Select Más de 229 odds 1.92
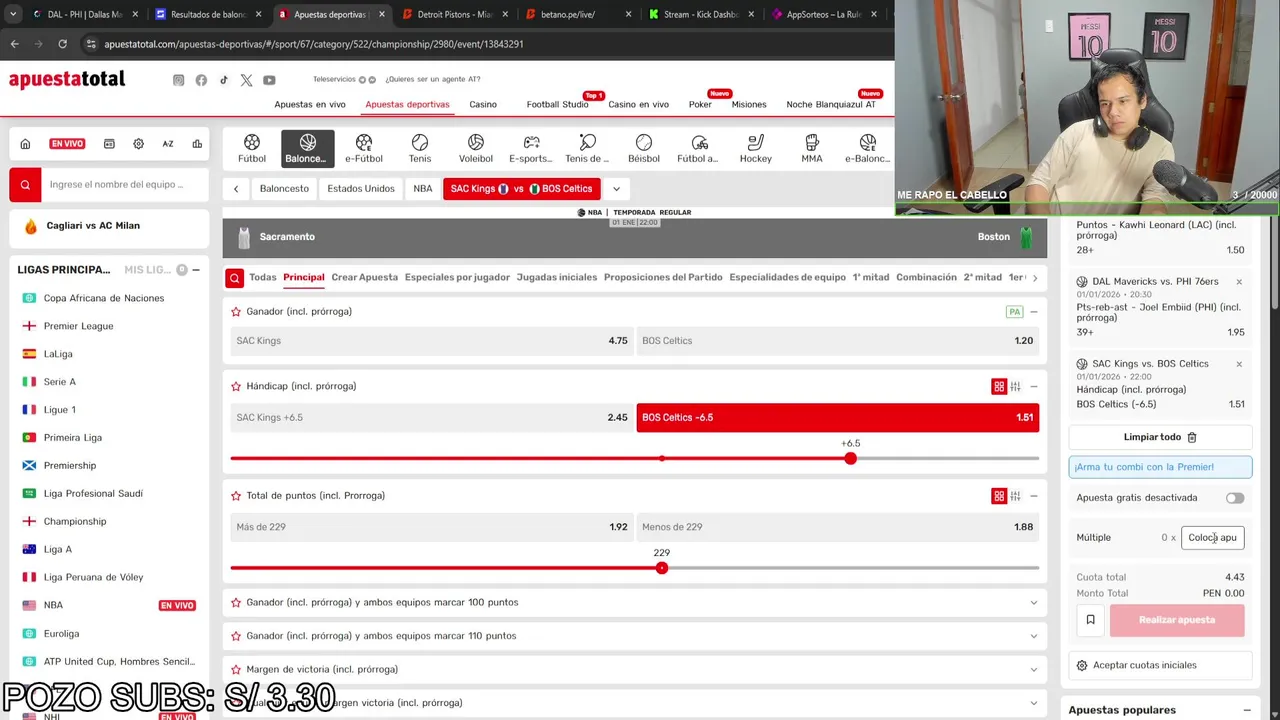Image resolution: width=1280 pixels, height=720 pixels. (432, 527)
